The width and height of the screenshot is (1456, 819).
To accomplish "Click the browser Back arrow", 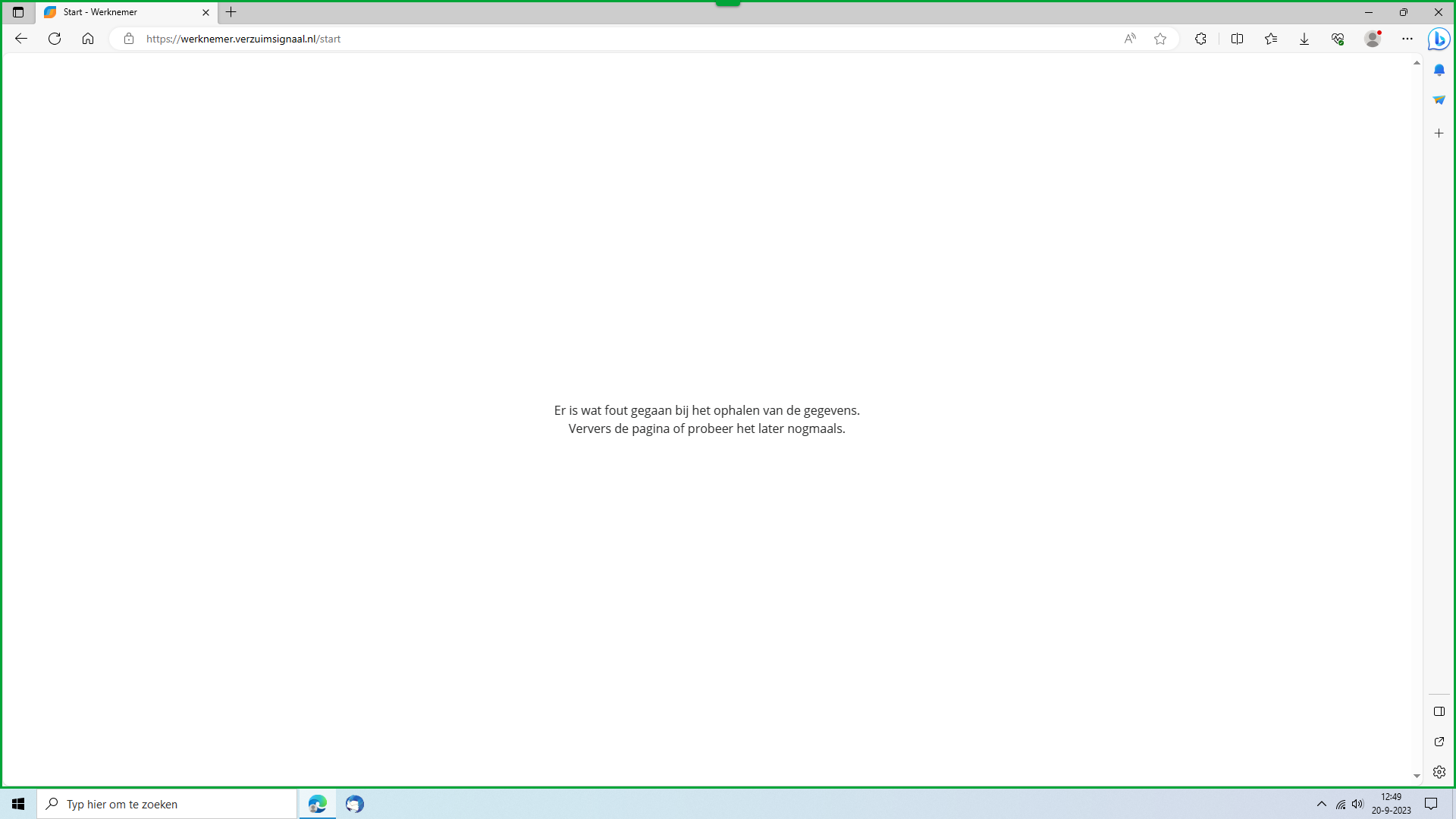I will pyautogui.click(x=21, y=39).
